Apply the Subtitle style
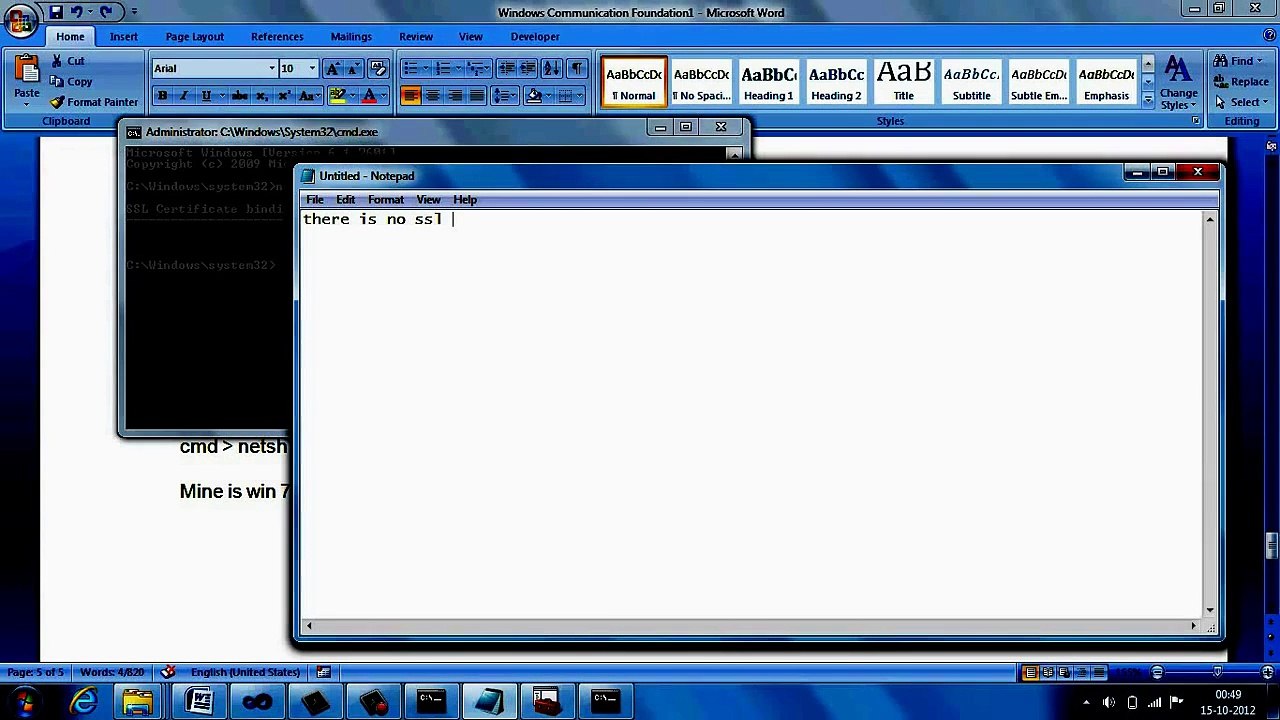1280x720 pixels. point(971,81)
